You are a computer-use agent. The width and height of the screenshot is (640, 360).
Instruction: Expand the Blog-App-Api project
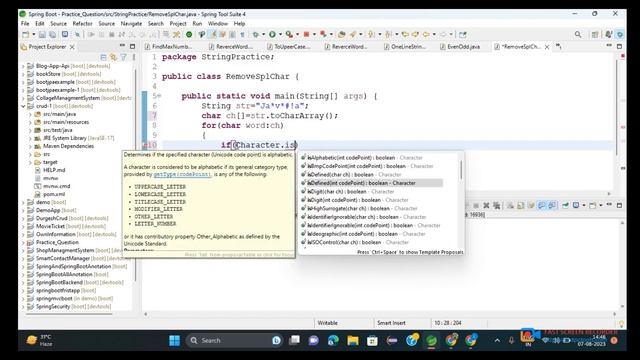pos(24,66)
